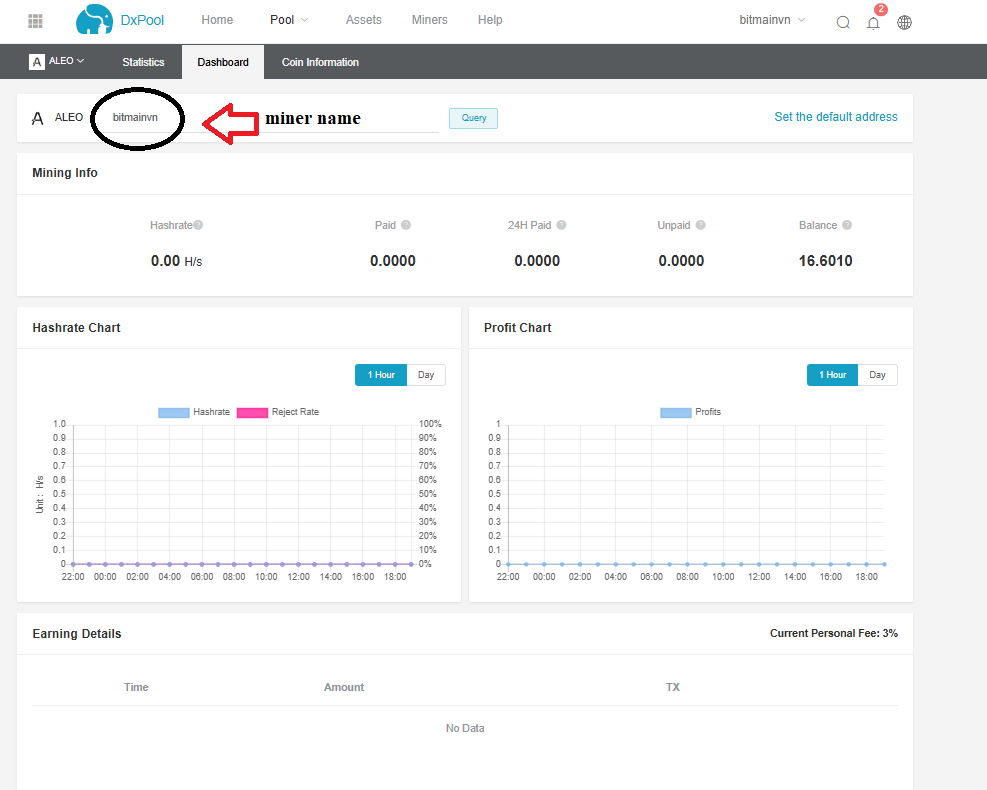The width and height of the screenshot is (987, 790).
Task: Toggle Hashrate series in chart legend
Action: click(194, 412)
